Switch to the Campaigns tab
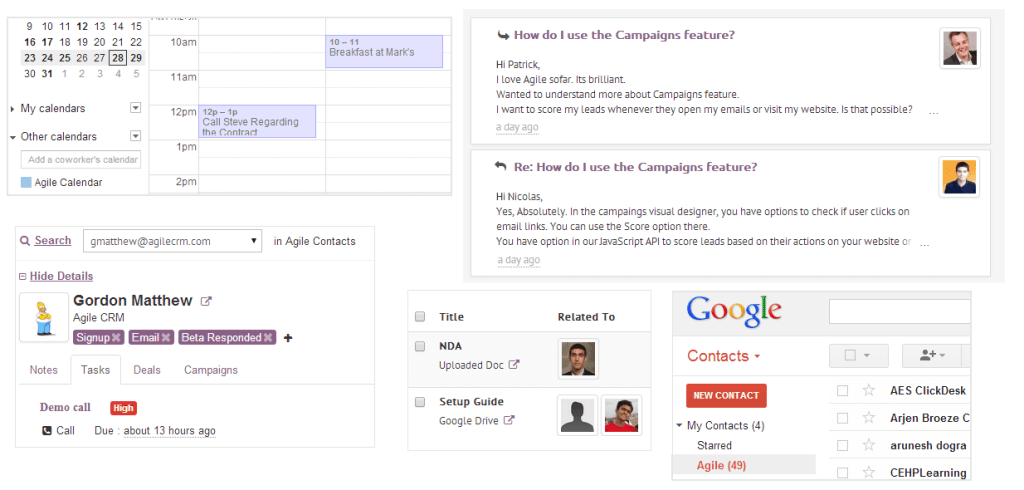This screenshot has width=1024, height=490. [x=210, y=370]
